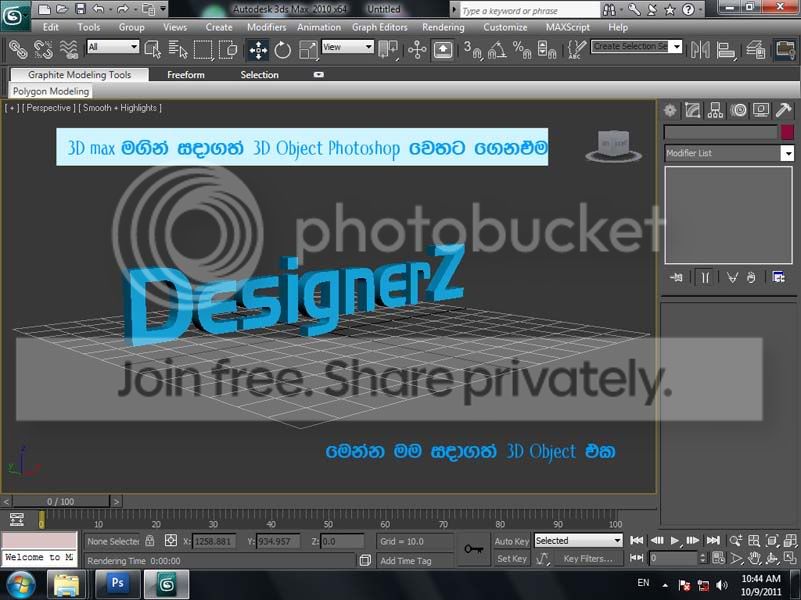
Task: Go to the end frame
Action: point(713,540)
